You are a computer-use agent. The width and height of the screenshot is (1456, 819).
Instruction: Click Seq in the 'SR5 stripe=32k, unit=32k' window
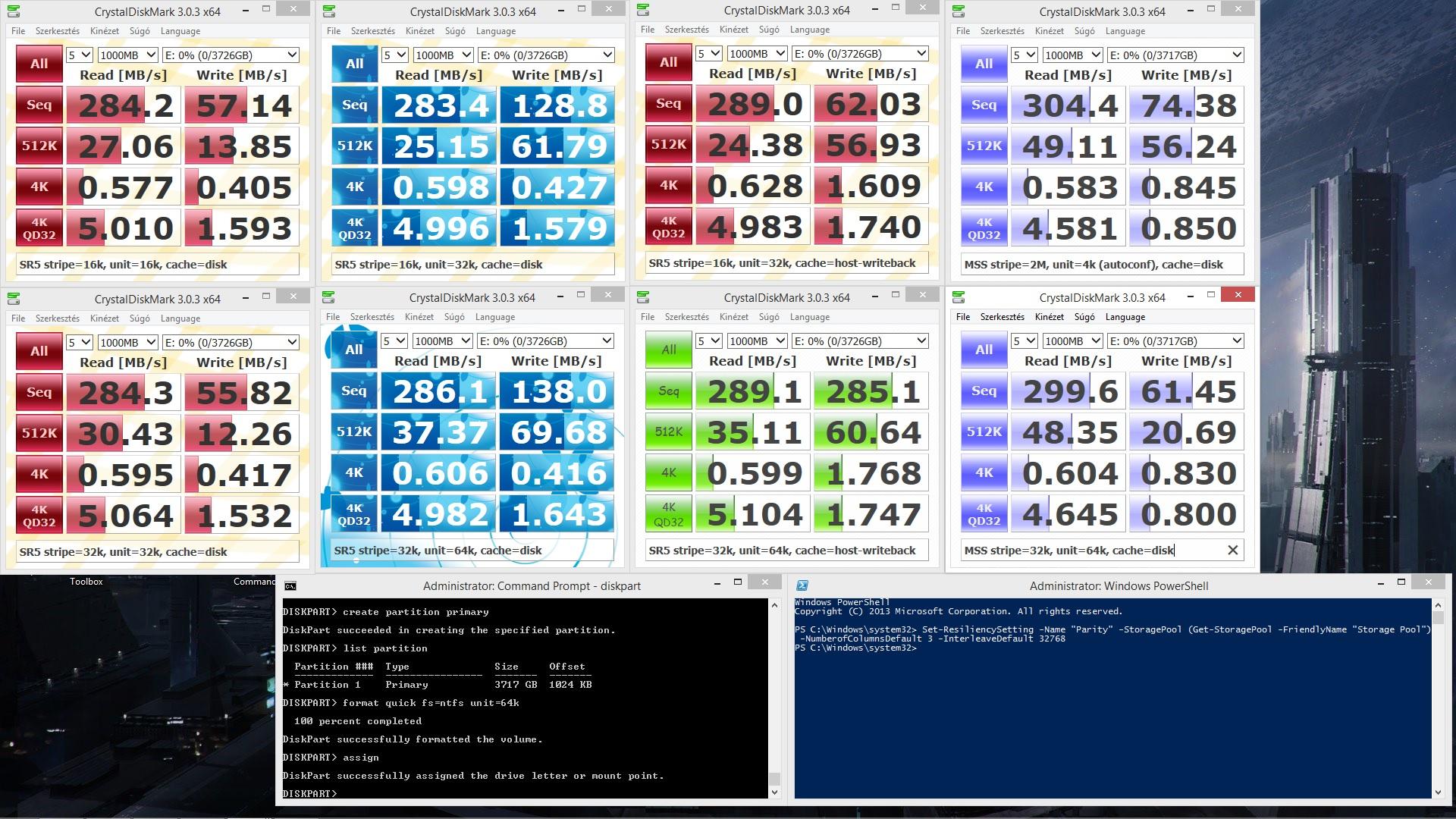click(39, 392)
